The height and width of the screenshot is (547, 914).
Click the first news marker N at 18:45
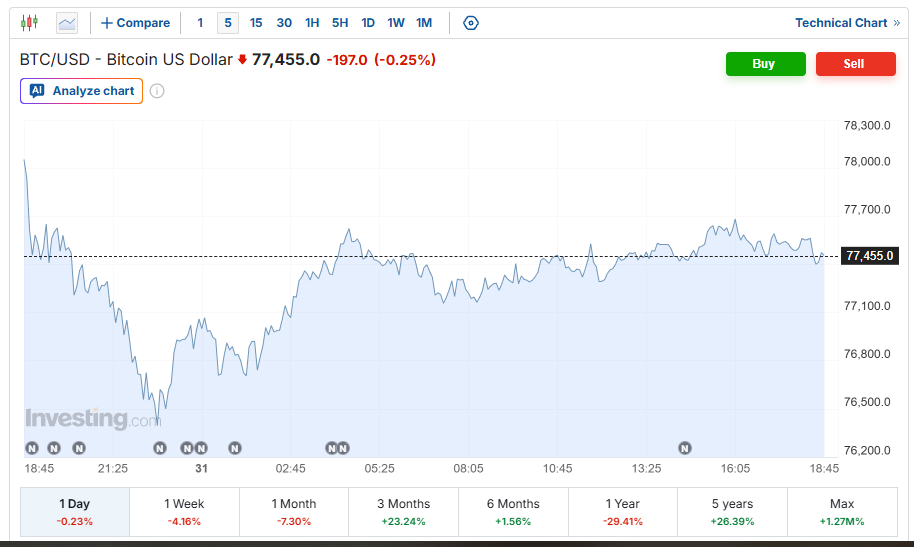[32, 448]
